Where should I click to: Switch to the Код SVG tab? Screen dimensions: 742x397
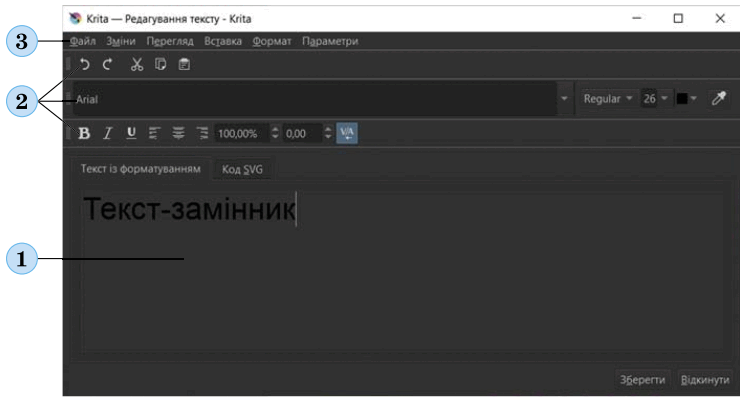242,169
